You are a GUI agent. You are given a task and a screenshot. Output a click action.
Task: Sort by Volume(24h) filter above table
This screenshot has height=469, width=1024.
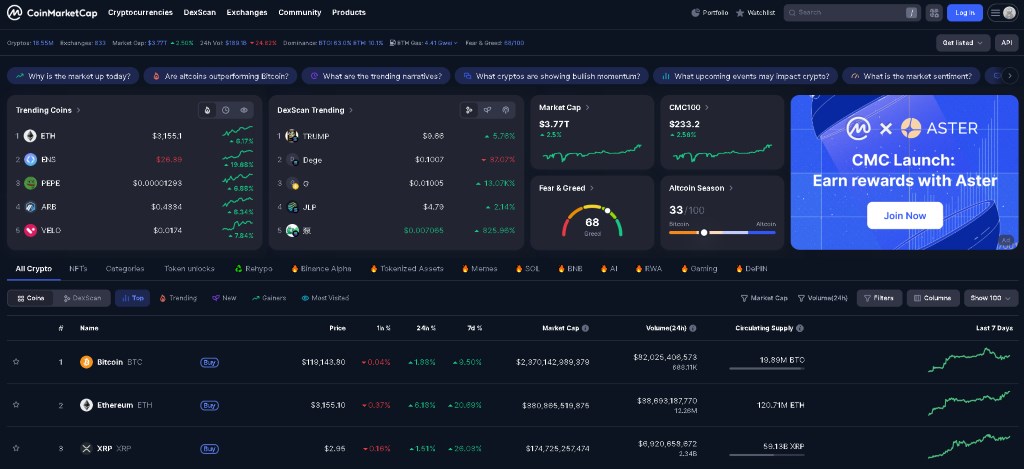pyautogui.click(x=822, y=298)
